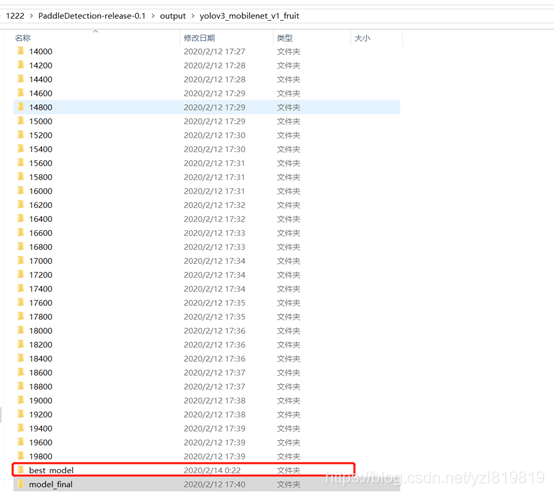The width and height of the screenshot is (554, 496).
Task: Select the folder name 18200
Action: [41, 344]
